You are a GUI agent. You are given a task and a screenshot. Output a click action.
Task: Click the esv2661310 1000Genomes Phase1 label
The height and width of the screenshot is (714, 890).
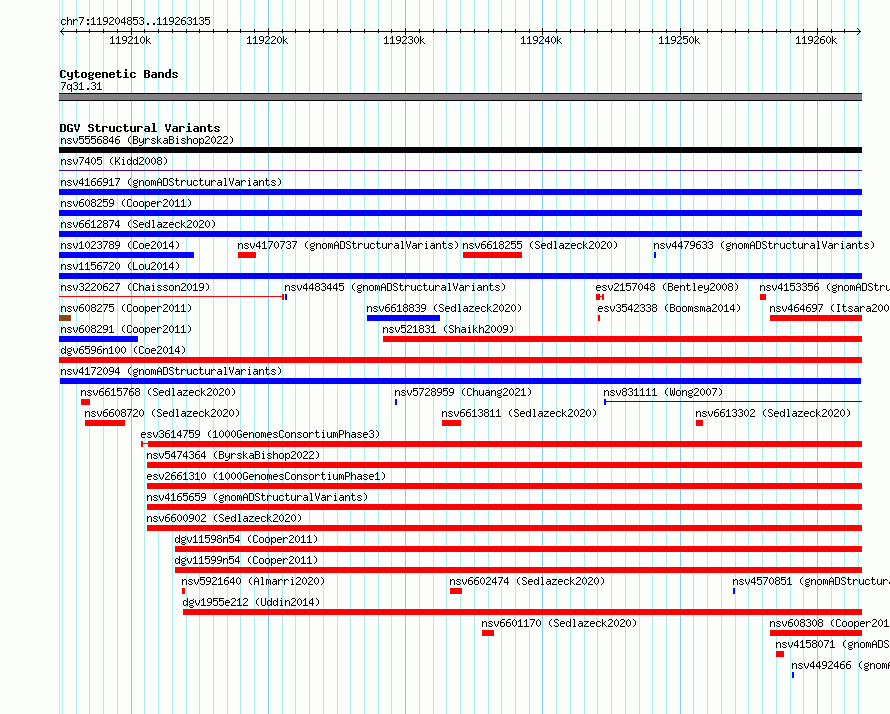(x=266, y=476)
